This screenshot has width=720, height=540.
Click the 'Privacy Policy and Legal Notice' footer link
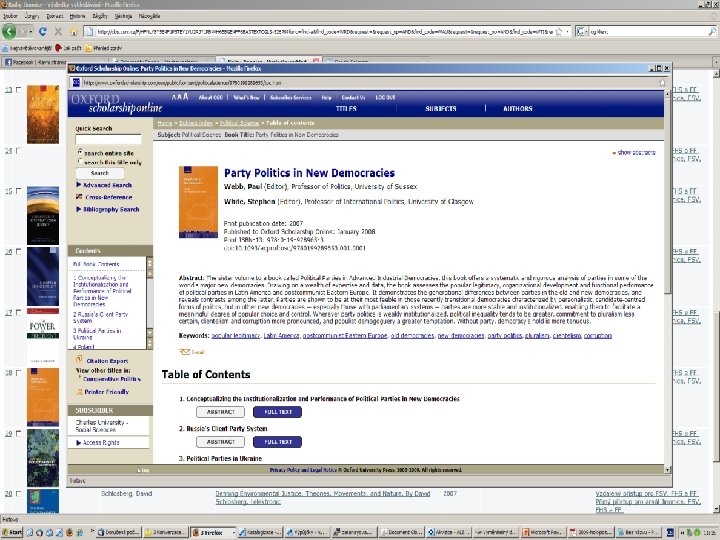(x=303, y=470)
